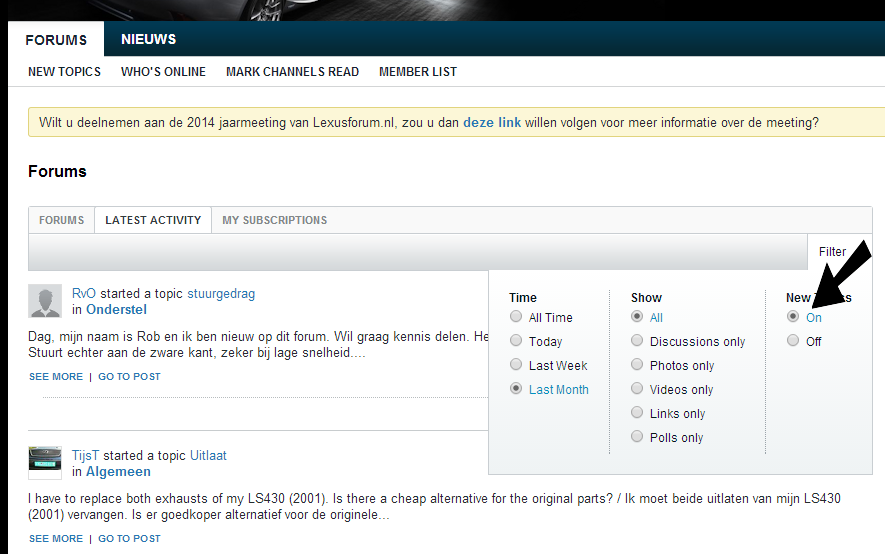
Task: Select Polls only filter option
Action: coord(637,437)
